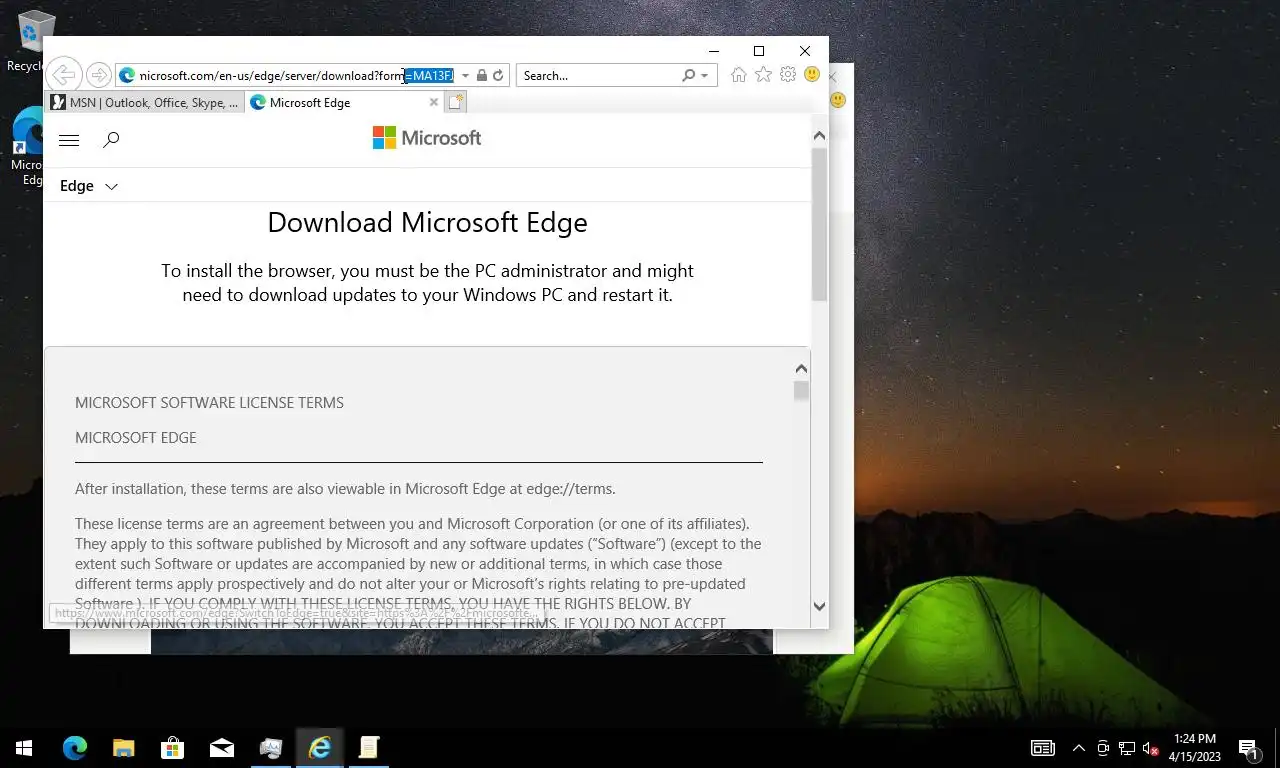Open the Tools gear icon
1280x768 pixels.
tap(788, 75)
